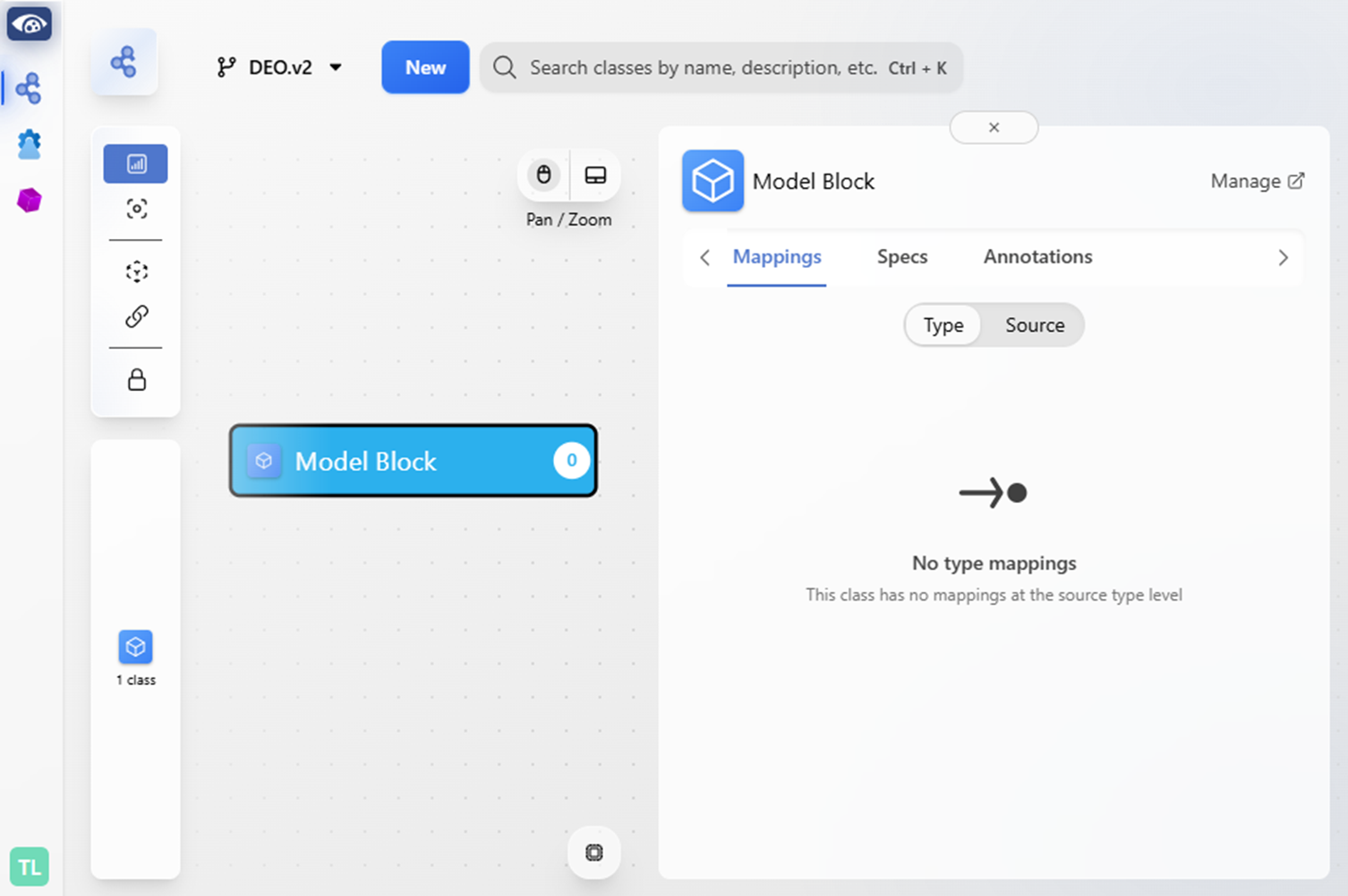Open the DEO.v2 branch dropdown

pos(280,67)
